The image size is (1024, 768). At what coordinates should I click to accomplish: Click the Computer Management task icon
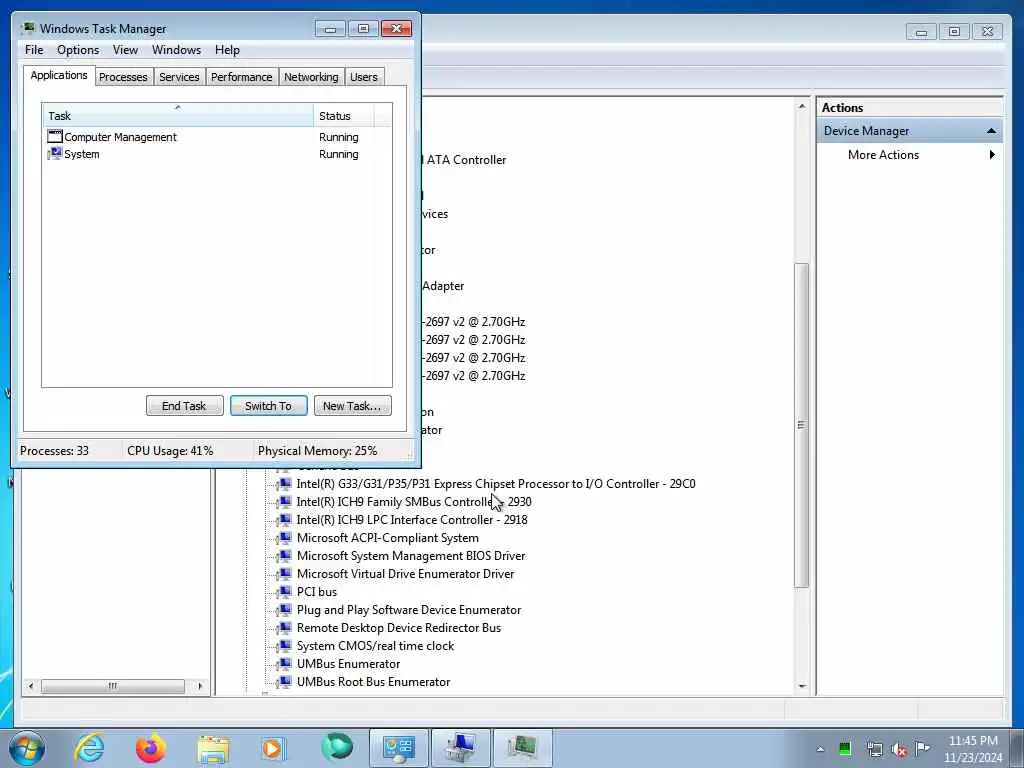55,136
